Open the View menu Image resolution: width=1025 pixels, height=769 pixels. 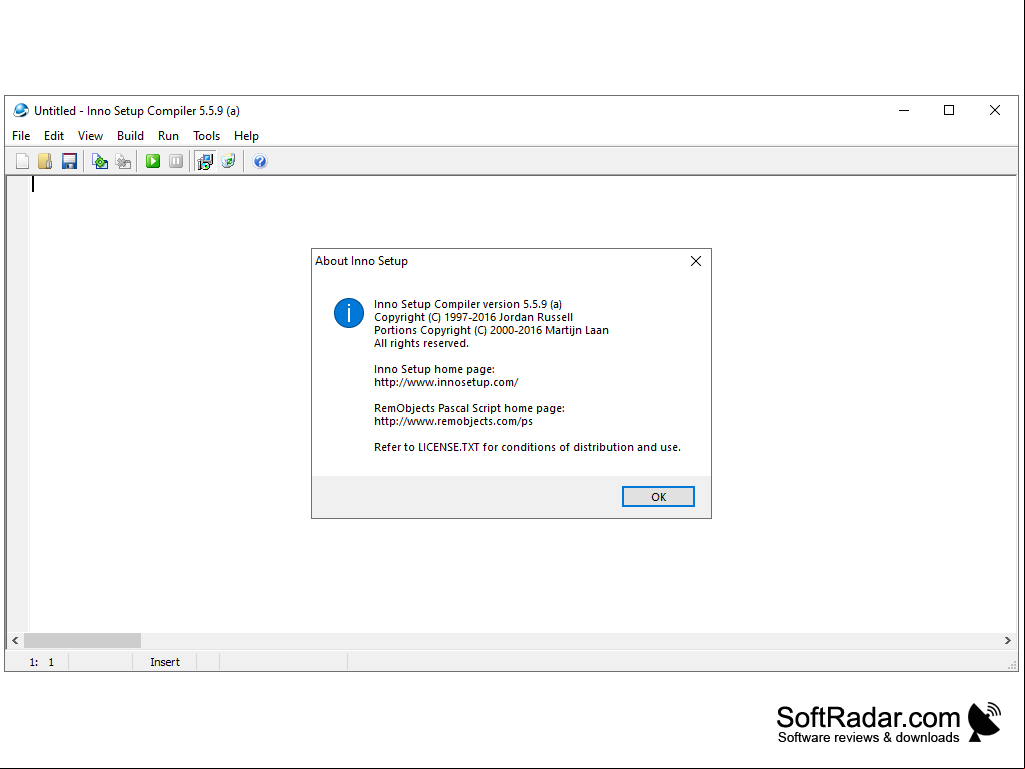(90, 136)
